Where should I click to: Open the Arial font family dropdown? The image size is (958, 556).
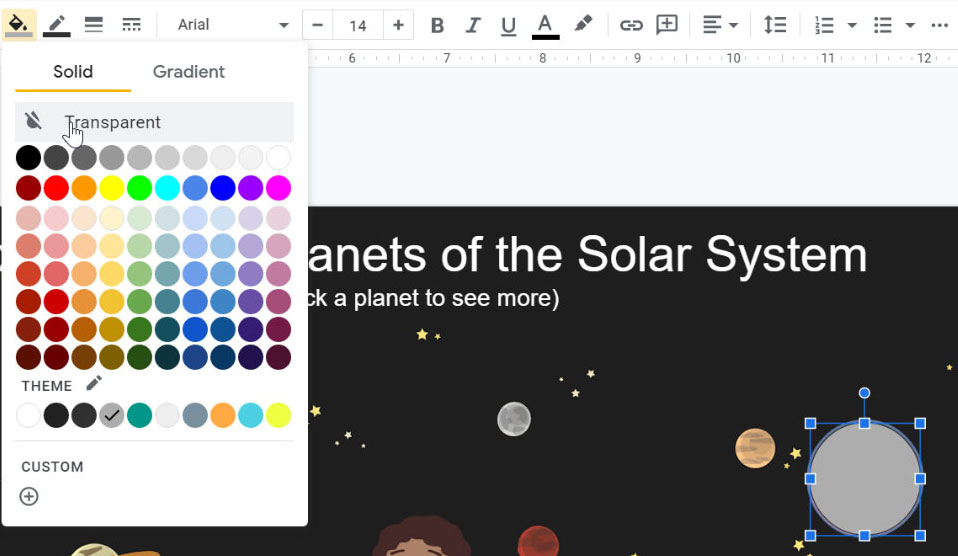(232, 25)
